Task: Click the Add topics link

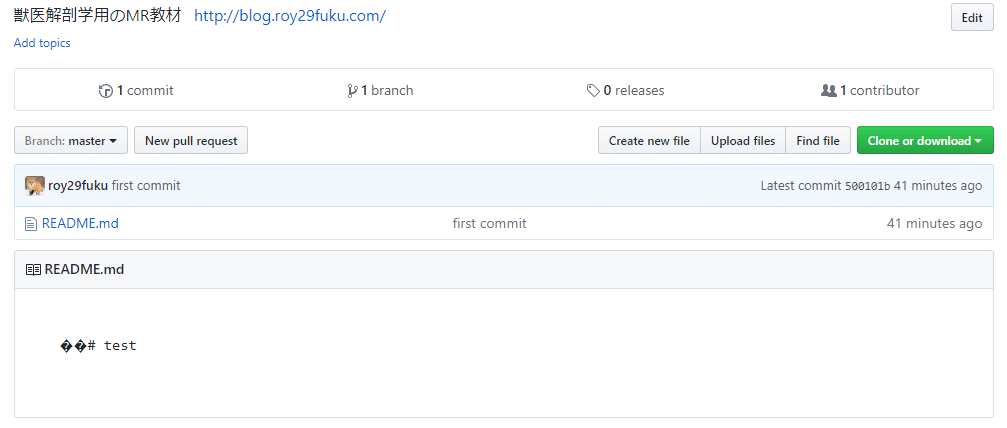Action: pyautogui.click(x=42, y=43)
